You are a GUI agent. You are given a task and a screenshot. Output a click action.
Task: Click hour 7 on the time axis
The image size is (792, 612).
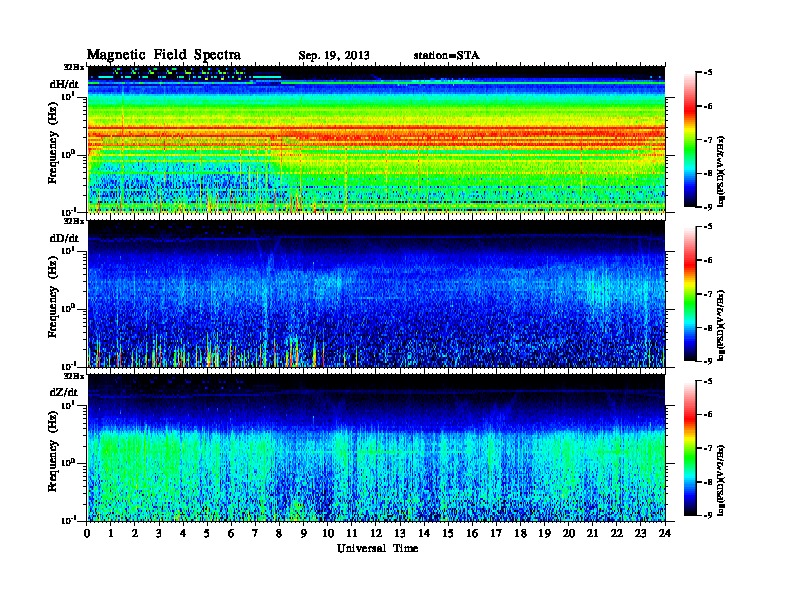255,534
